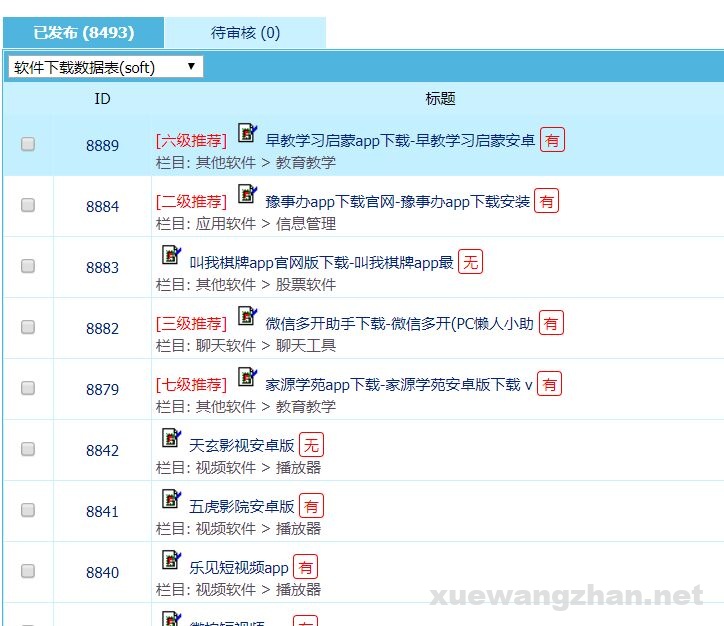Click ID cell 8889

103,145
